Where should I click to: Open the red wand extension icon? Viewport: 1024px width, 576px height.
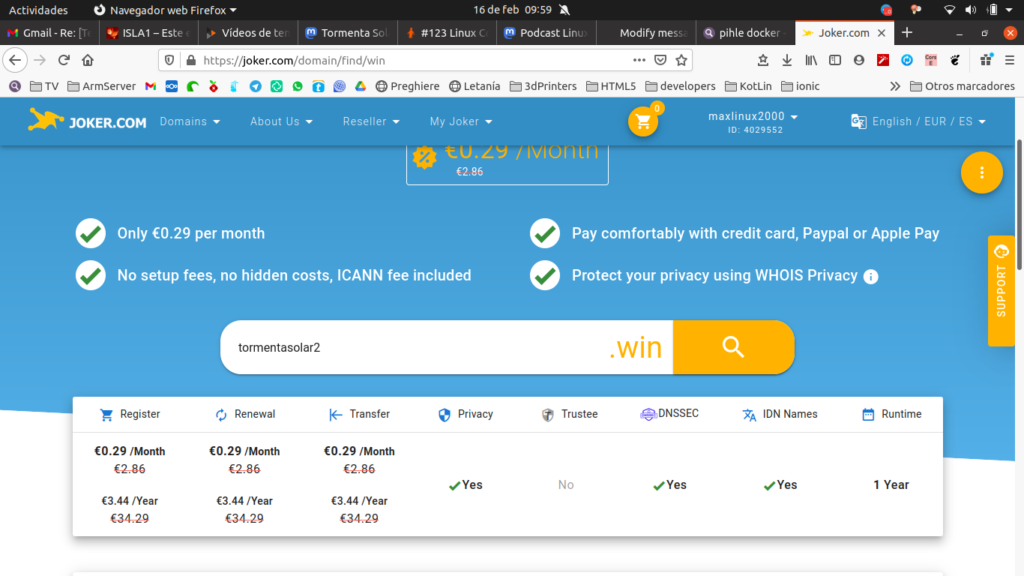[x=883, y=60]
